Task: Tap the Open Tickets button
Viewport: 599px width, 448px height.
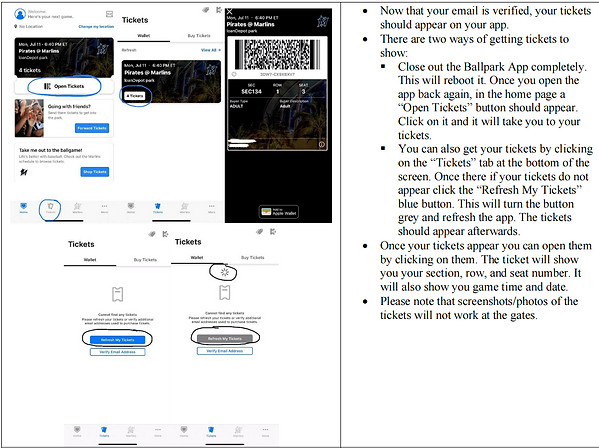Action: (x=64, y=86)
